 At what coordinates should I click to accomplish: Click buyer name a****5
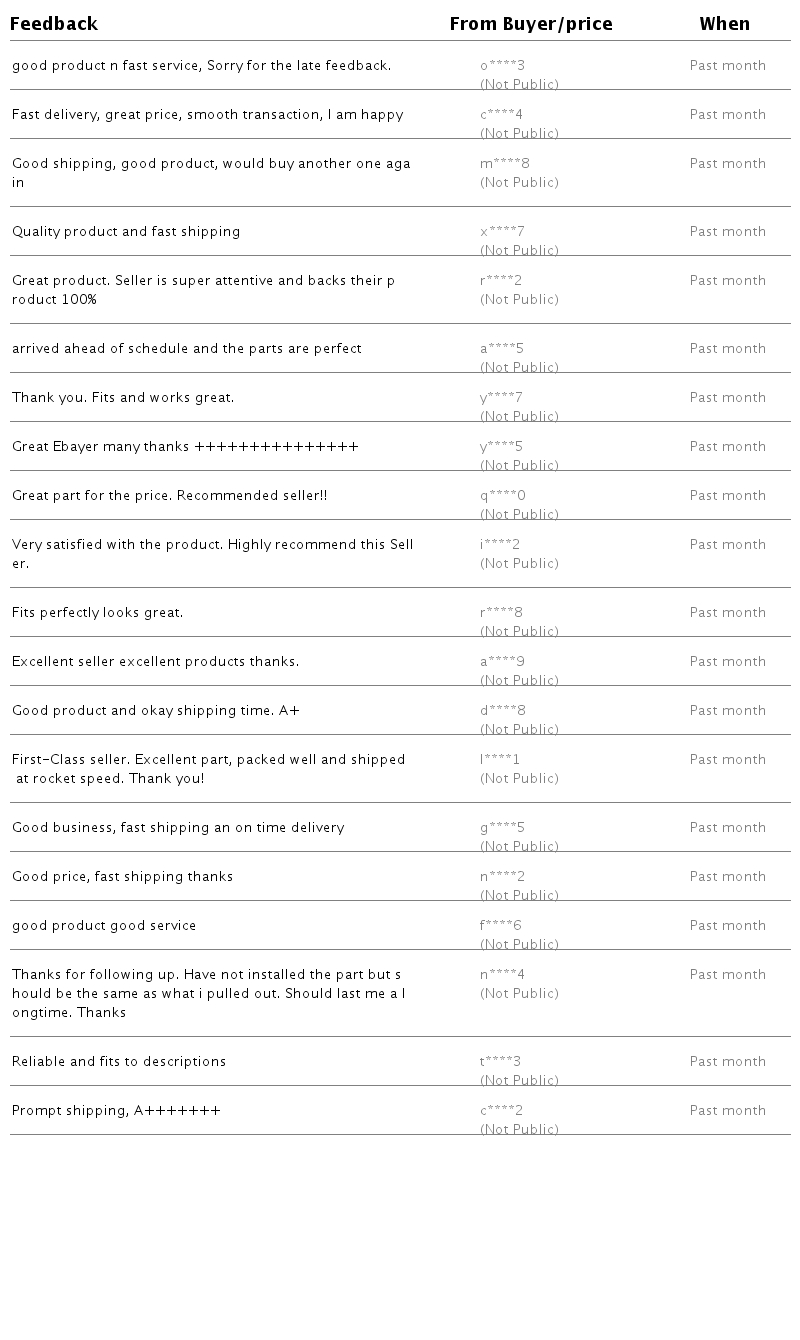tap(502, 349)
